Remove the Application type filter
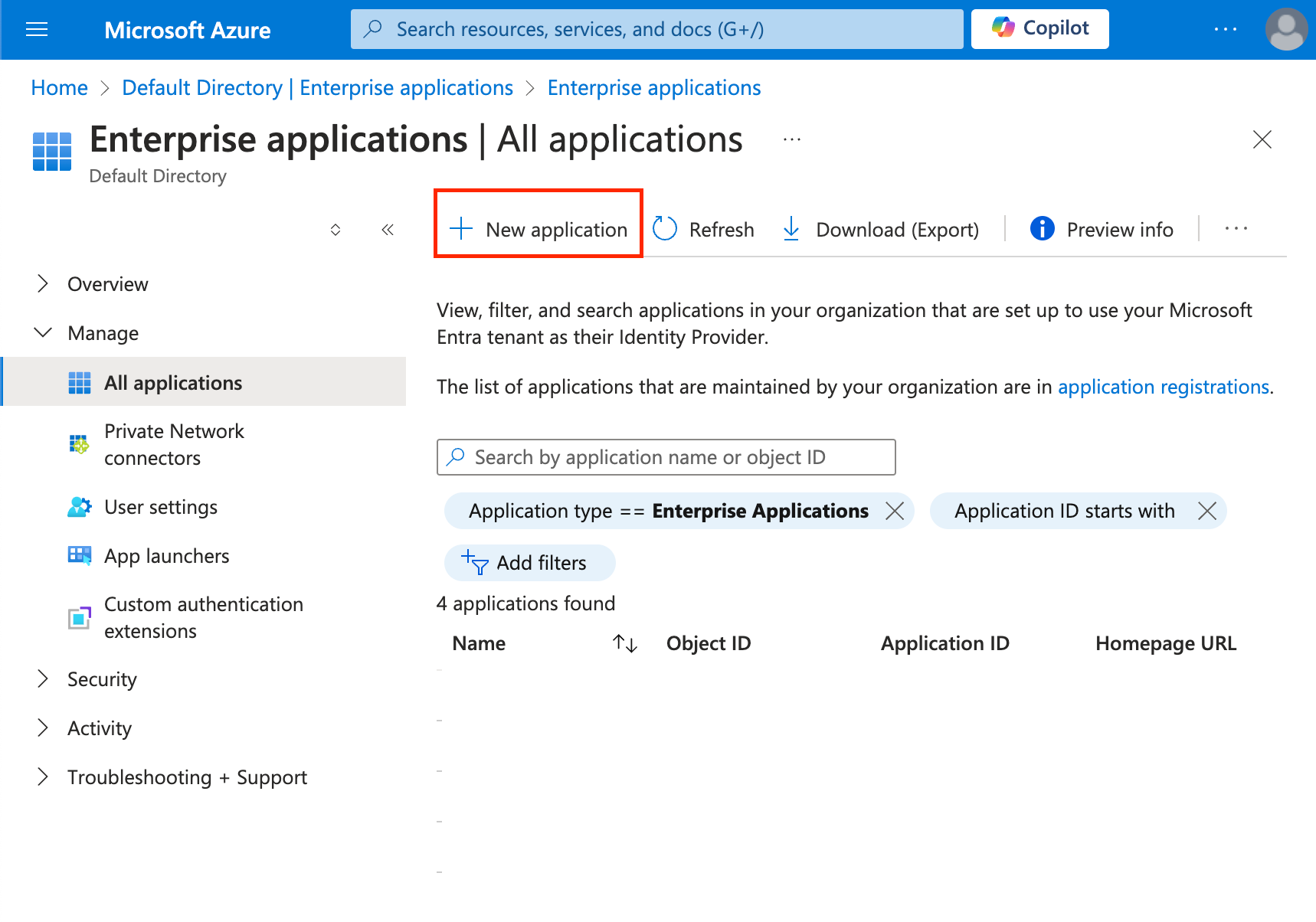Screen dimensions: 1316x922 895,511
